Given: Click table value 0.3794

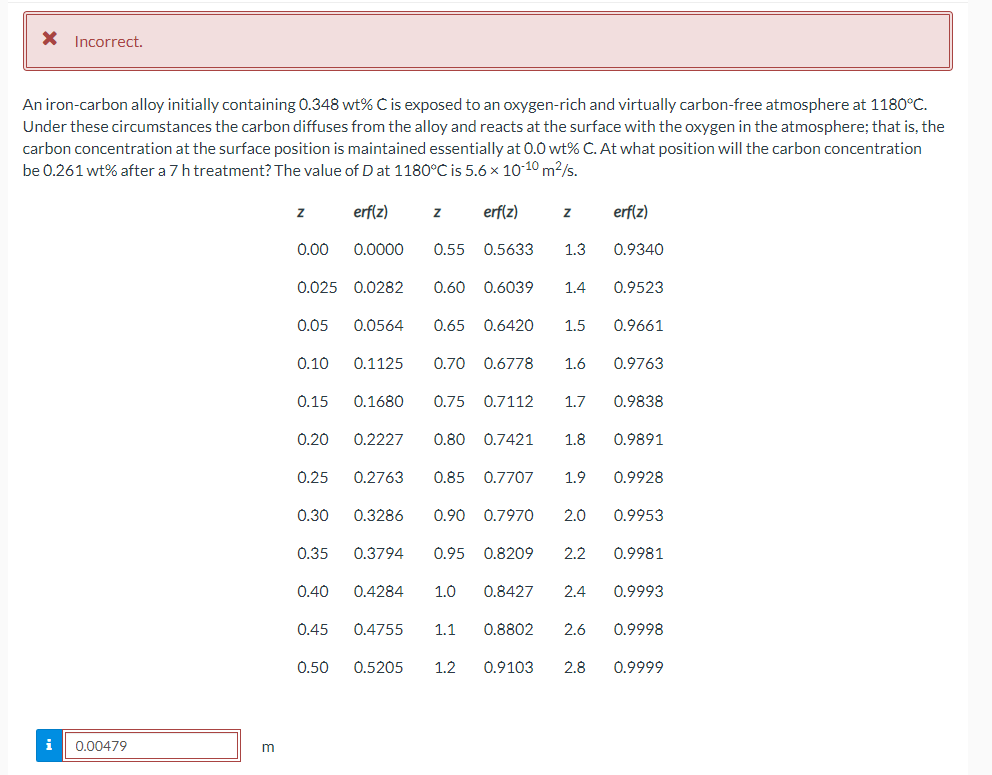Looking at the screenshot, I should point(378,553).
